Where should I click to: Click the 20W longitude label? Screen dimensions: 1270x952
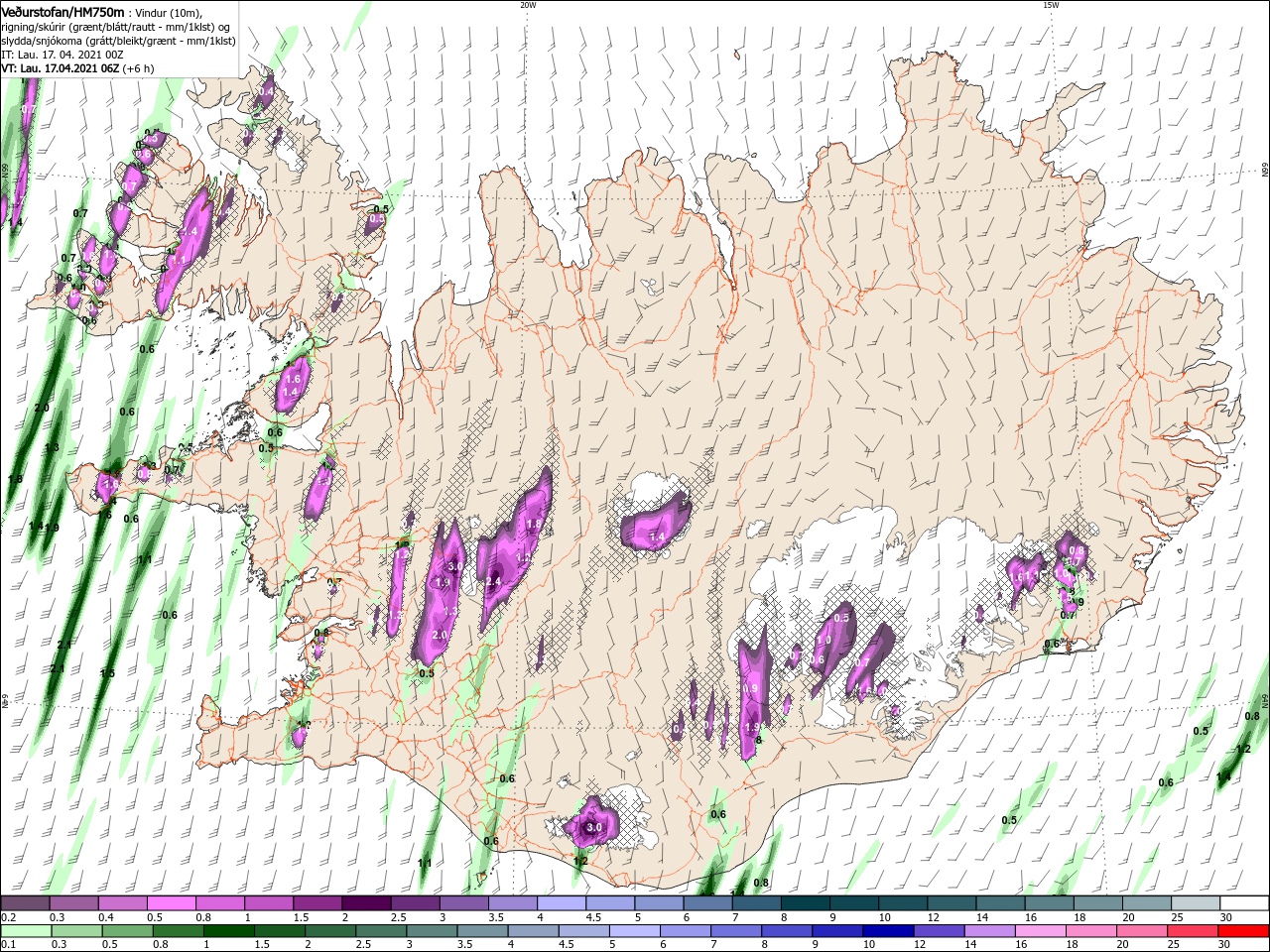coord(528,5)
